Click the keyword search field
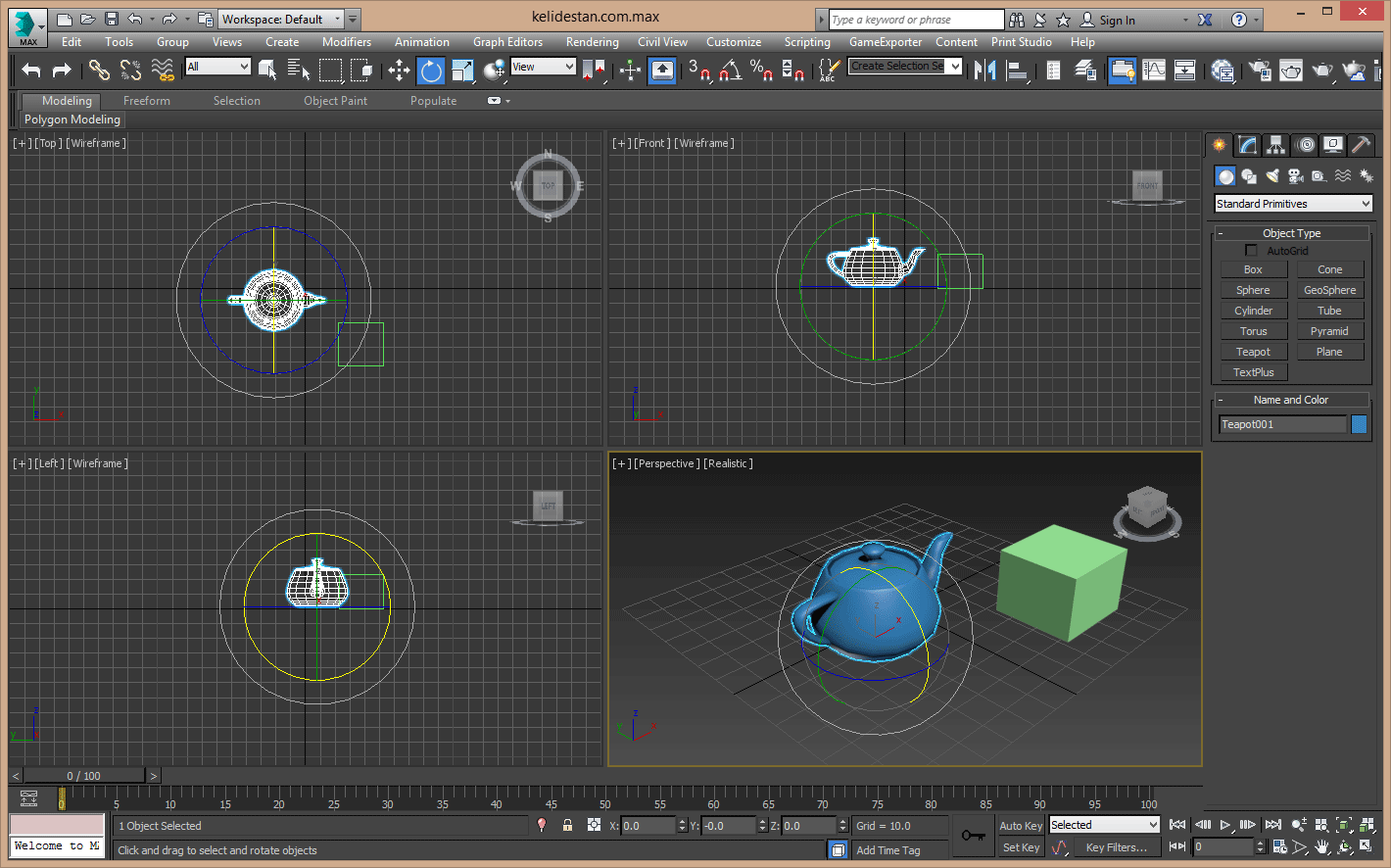Viewport: 1391px width, 868px height. point(916,20)
